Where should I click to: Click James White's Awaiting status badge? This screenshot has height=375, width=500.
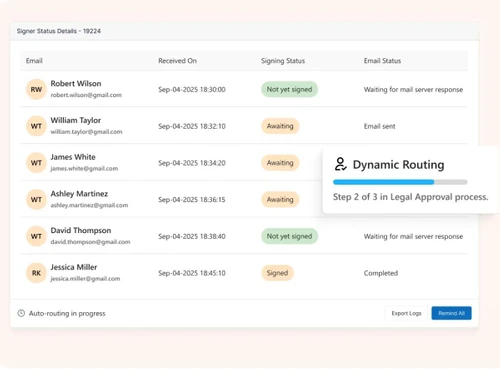pyautogui.click(x=280, y=163)
